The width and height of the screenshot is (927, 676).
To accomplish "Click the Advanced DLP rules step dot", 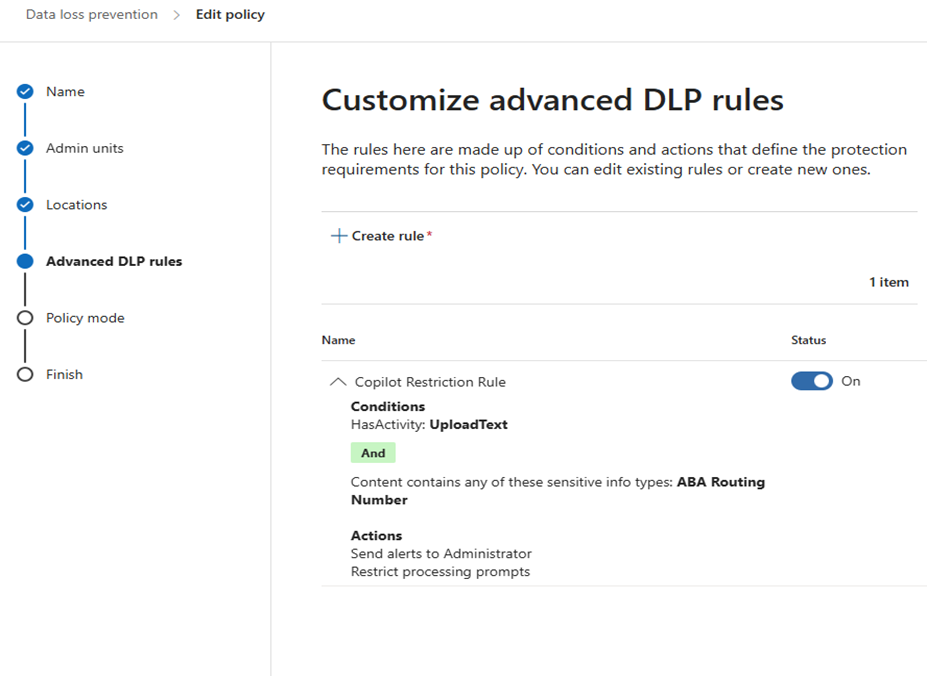I will coord(25,261).
